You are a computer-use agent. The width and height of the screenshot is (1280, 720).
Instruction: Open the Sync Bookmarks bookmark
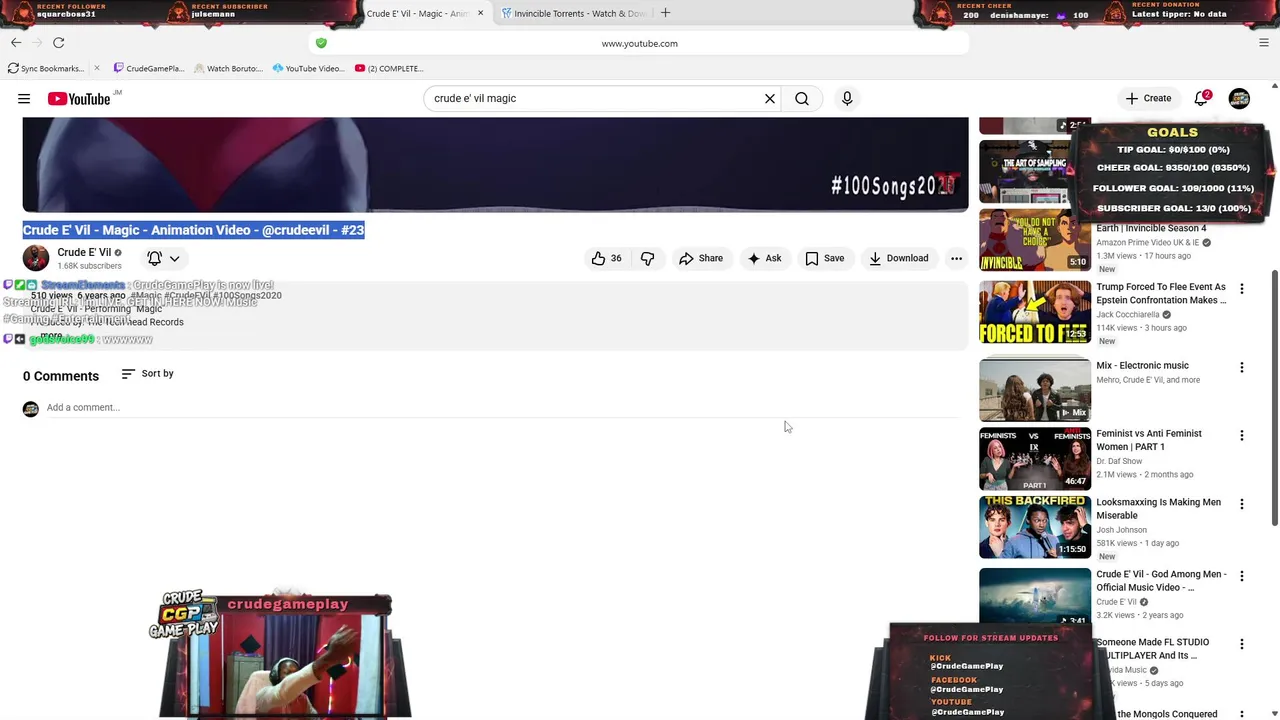point(46,68)
